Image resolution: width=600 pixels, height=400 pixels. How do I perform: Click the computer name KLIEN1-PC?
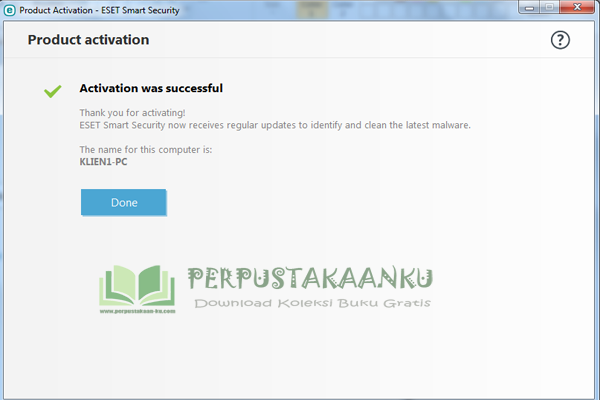pyautogui.click(x=103, y=162)
